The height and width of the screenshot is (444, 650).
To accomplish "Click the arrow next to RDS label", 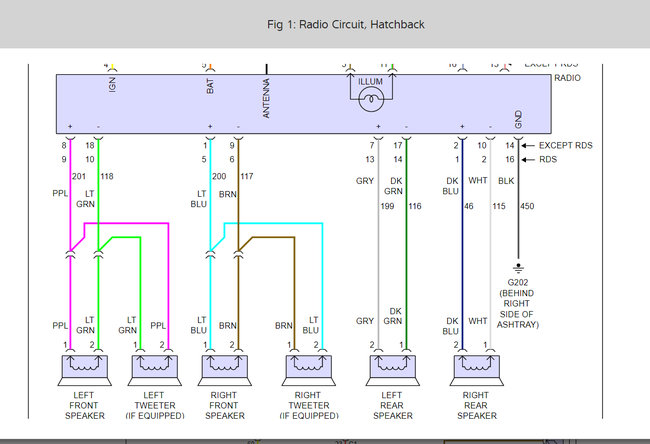I will [x=528, y=160].
